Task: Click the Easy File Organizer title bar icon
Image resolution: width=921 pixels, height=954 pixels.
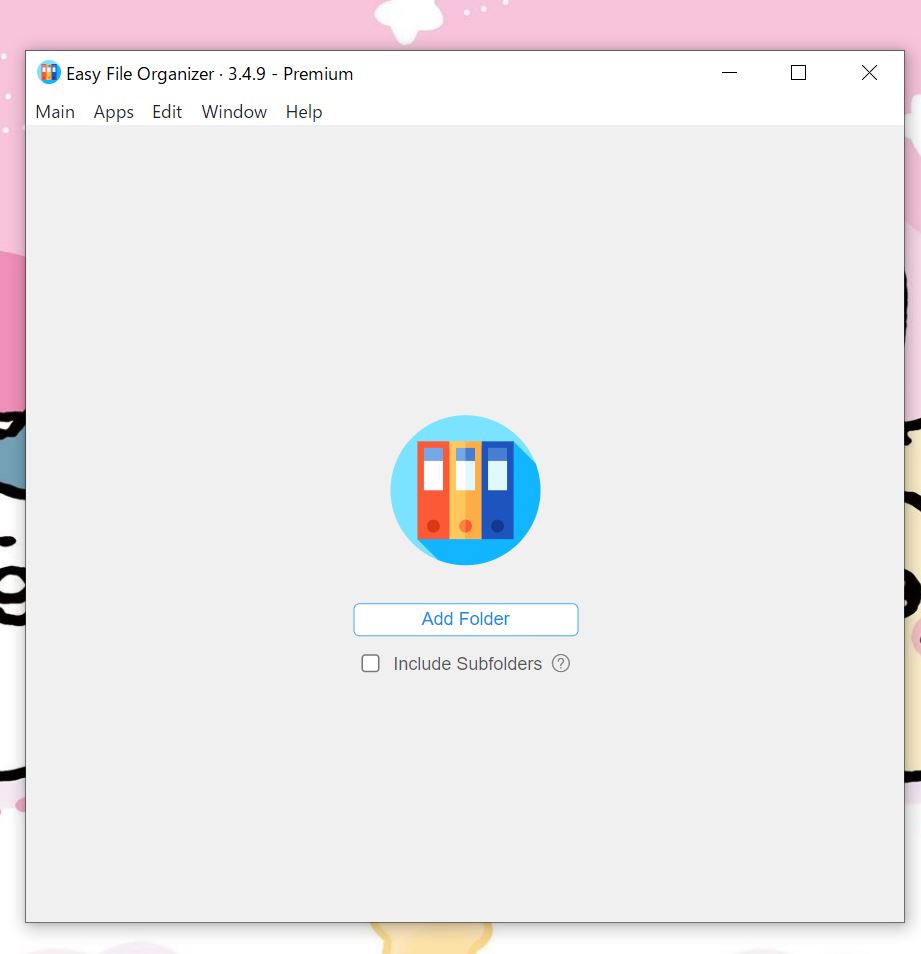Action: click(x=49, y=73)
